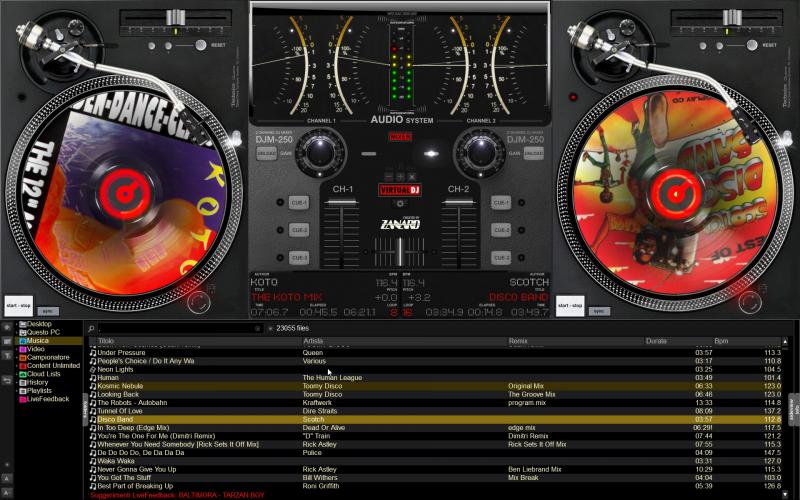
Task: Expand the Playlists tree node
Action: point(16,390)
